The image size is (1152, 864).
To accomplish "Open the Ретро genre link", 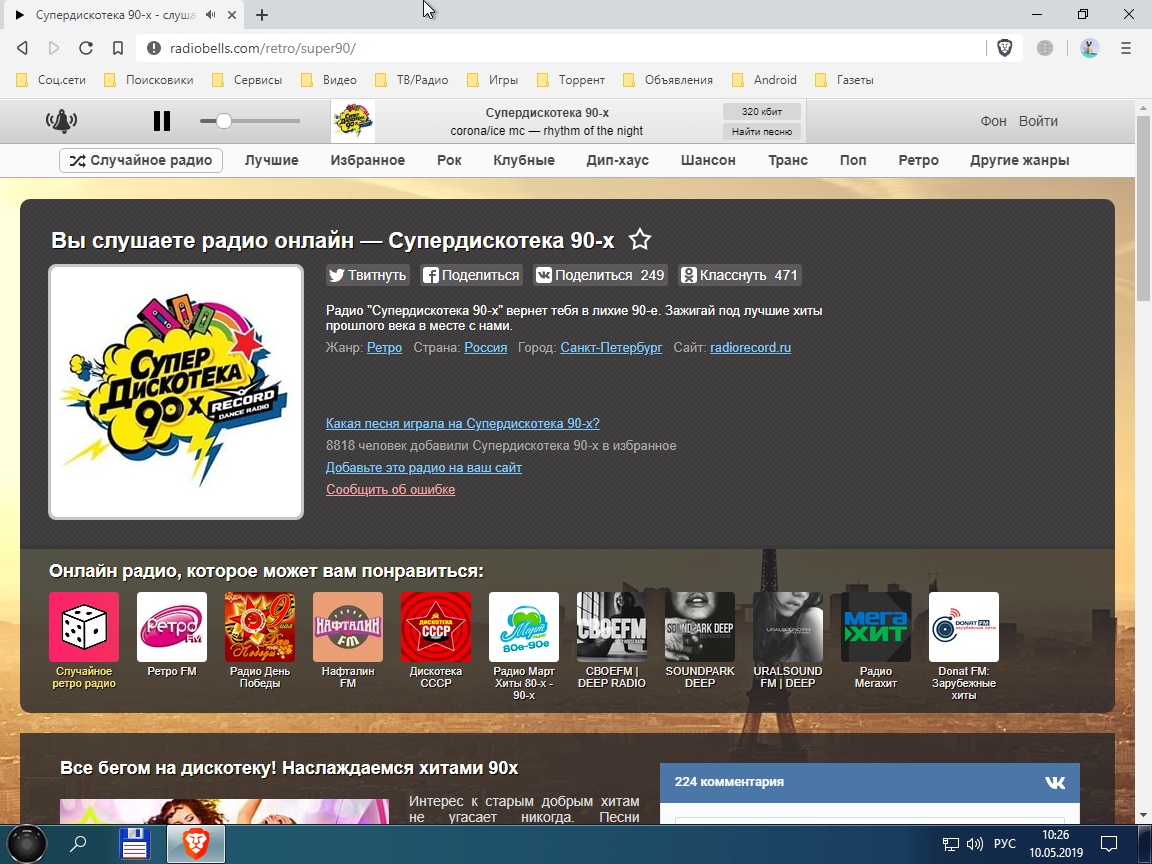I will tap(384, 348).
